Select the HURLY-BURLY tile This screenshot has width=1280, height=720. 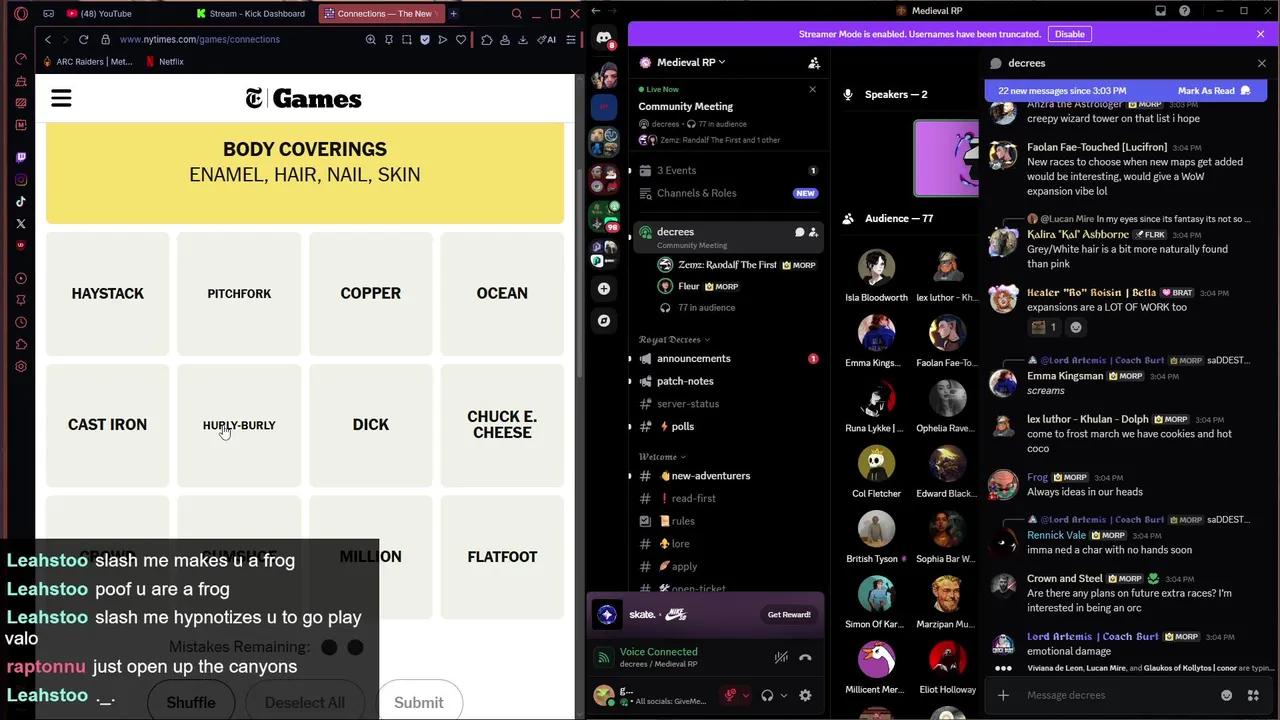(239, 425)
